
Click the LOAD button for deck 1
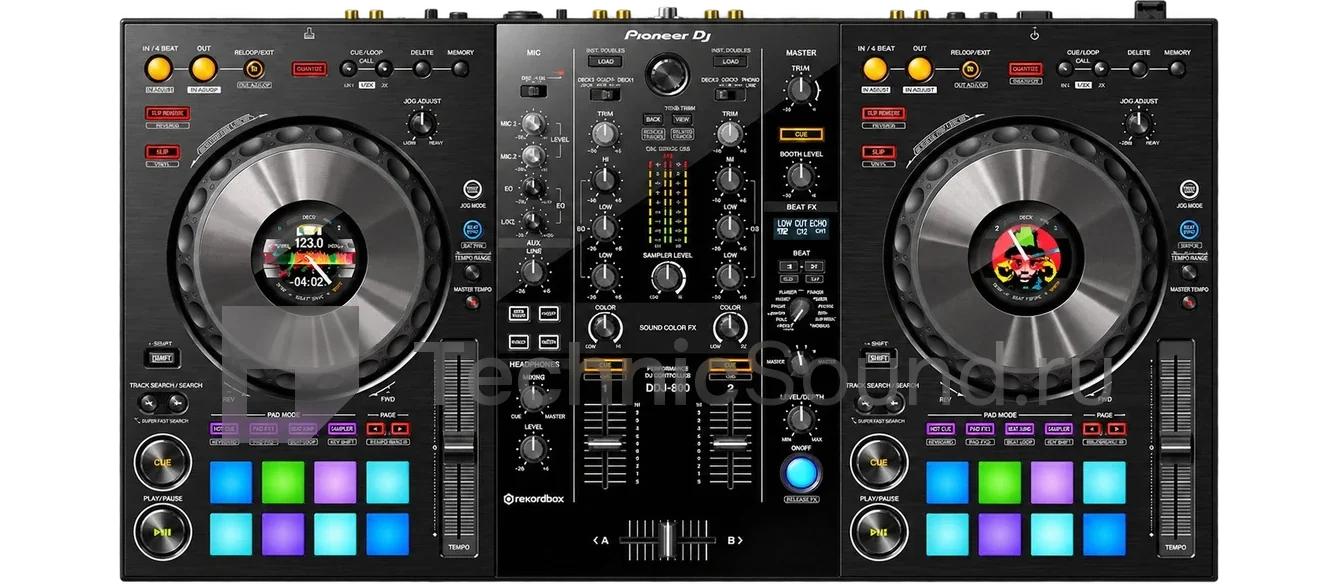606,61
